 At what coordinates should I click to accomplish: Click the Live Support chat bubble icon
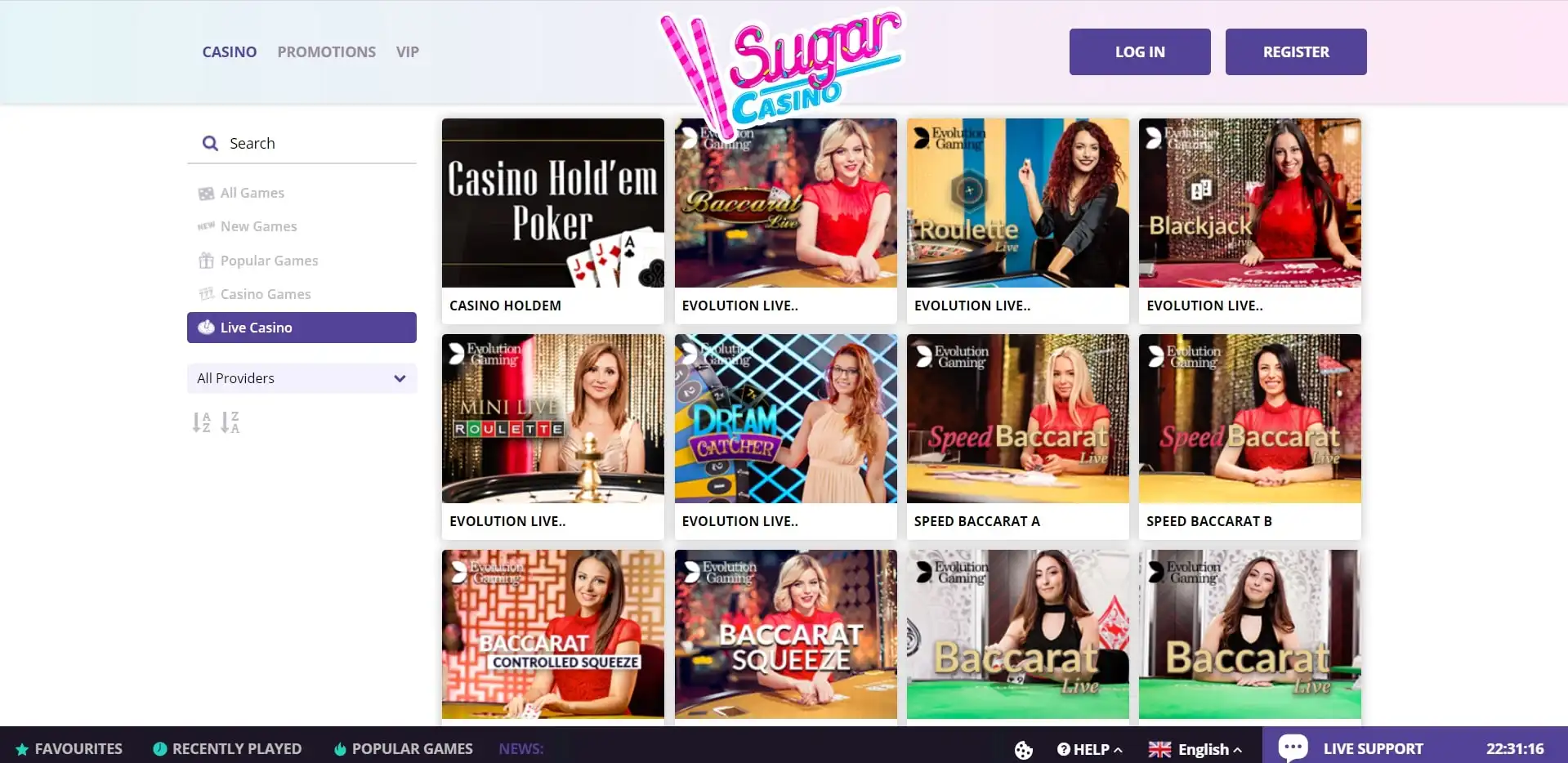1293,747
